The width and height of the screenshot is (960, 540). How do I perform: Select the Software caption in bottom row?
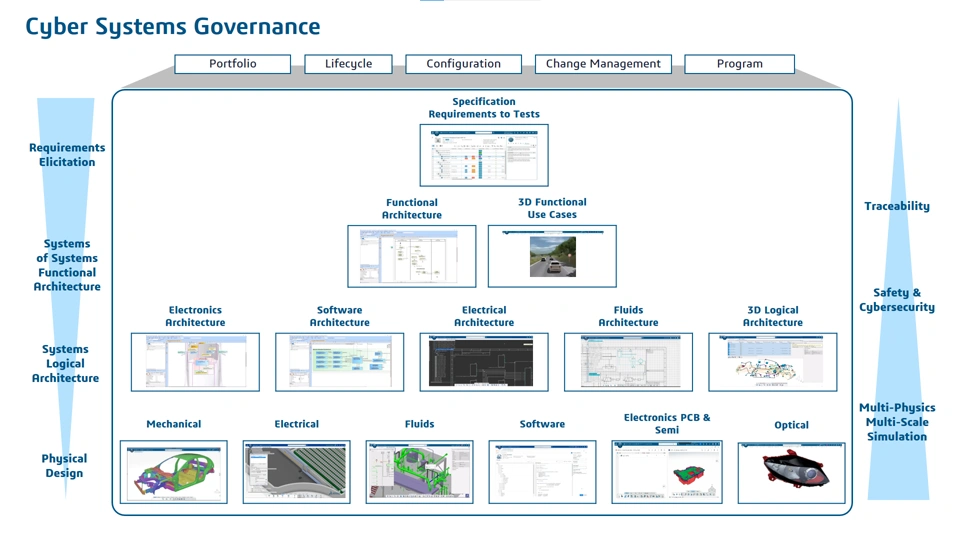pos(542,424)
